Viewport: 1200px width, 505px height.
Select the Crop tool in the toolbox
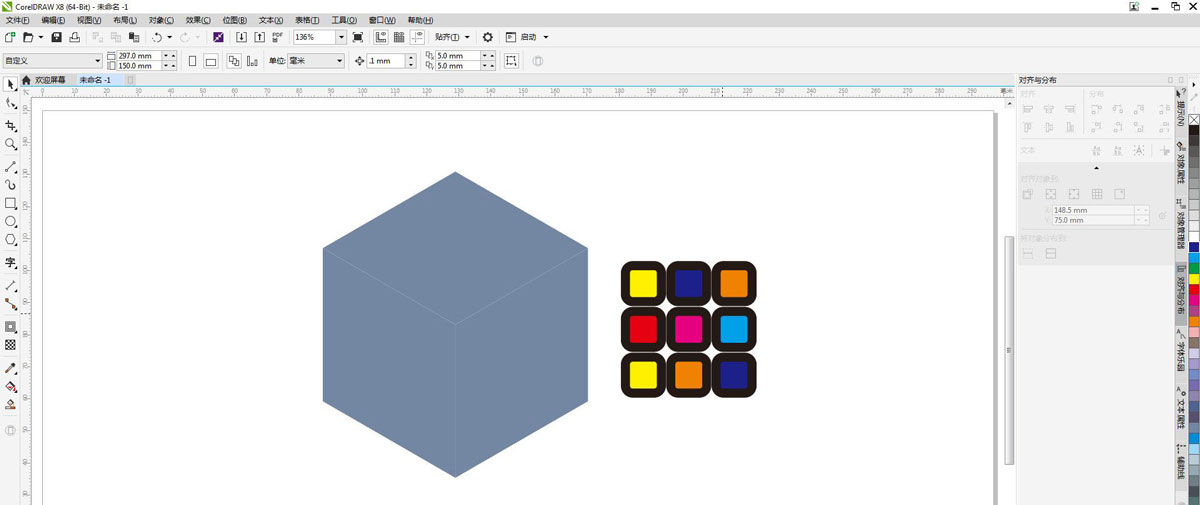pyautogui.click(x=11, y=126)
